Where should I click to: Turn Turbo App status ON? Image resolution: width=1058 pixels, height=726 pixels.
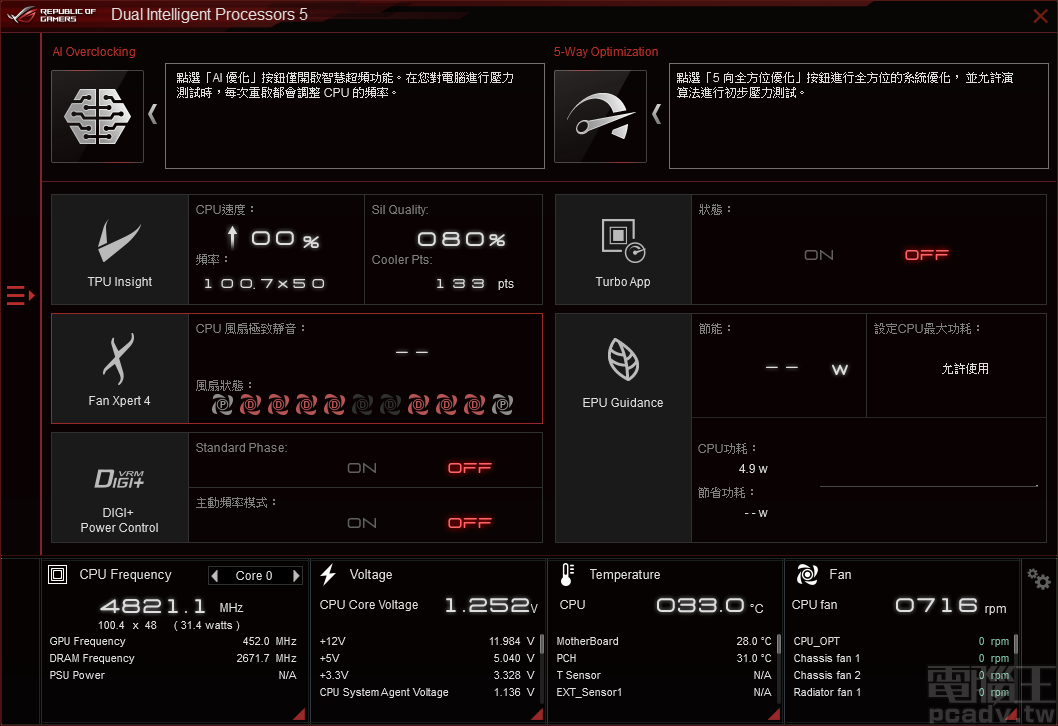[819, 255]
